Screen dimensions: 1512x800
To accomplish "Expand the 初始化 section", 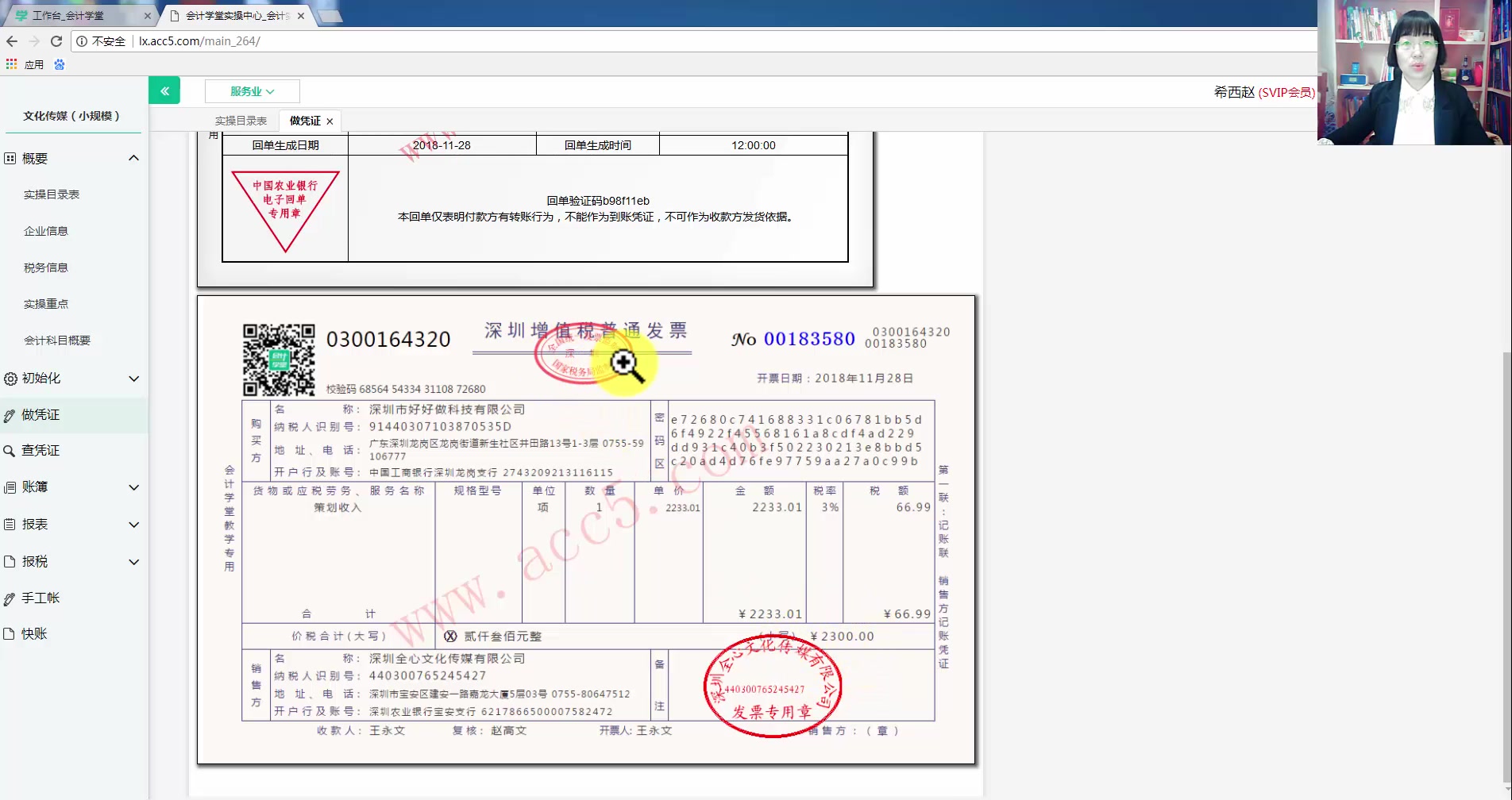I will tap(133, 379).
